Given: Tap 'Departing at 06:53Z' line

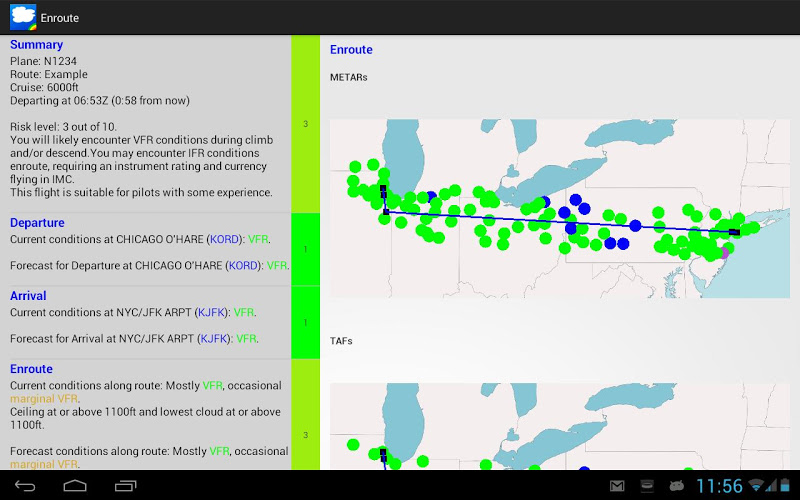Looking at the screenshot, I should pos(99,101).
